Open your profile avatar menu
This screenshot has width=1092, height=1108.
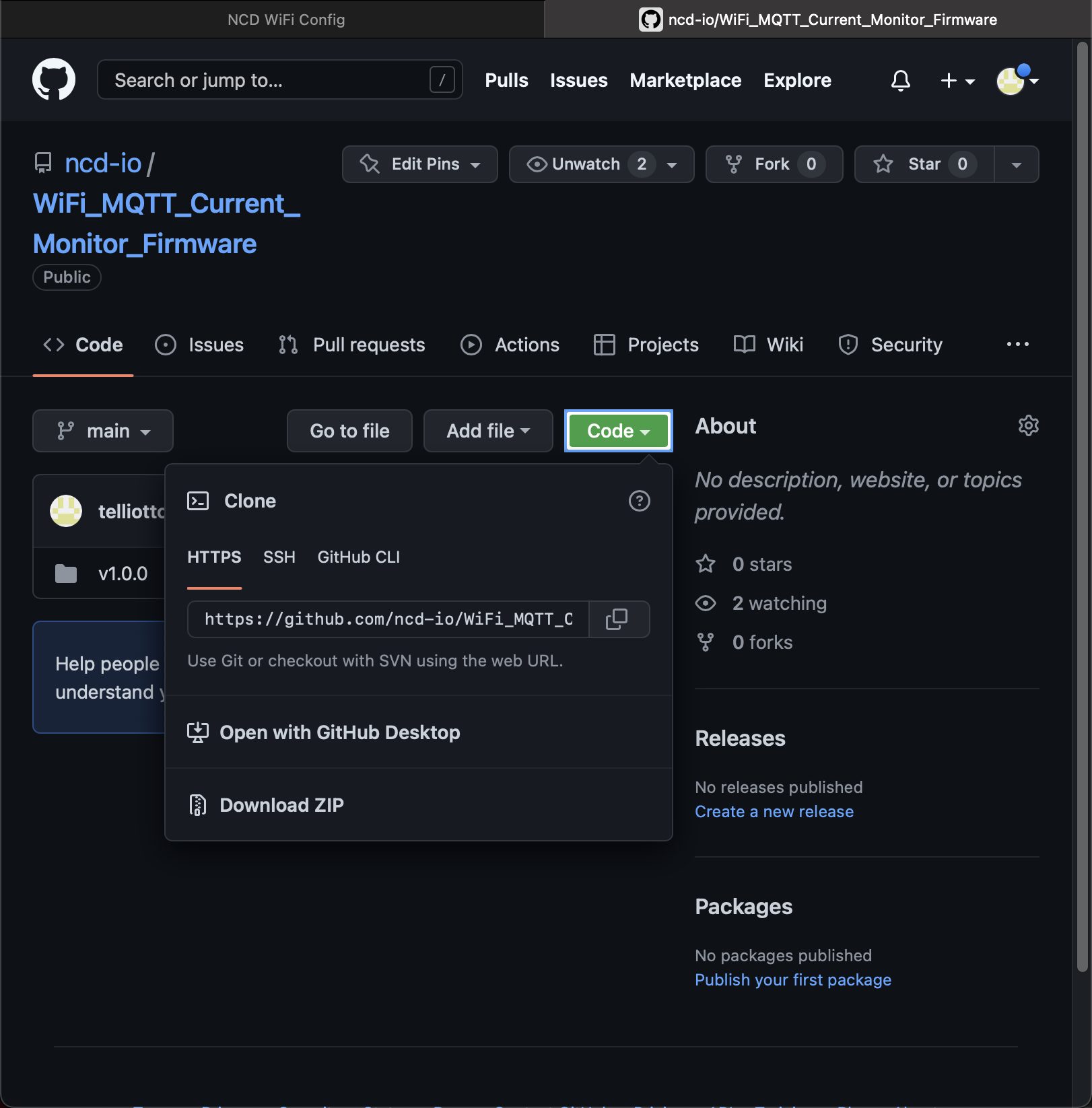(1011, 80)
